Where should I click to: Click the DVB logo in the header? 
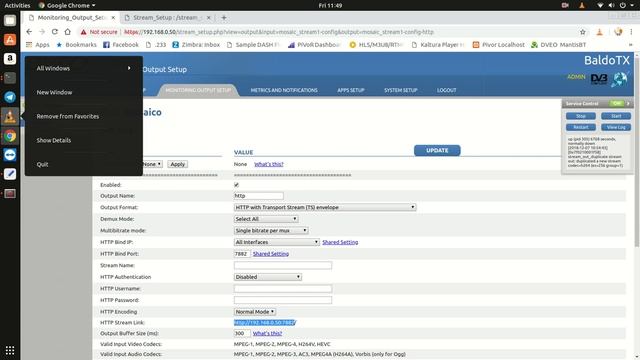[599, 79]
